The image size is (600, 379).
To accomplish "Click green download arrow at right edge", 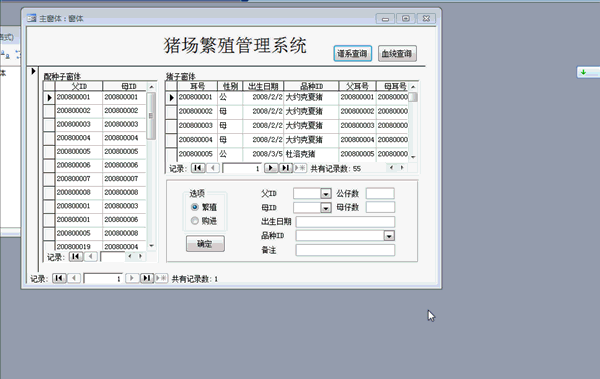I will coord(583,72).
